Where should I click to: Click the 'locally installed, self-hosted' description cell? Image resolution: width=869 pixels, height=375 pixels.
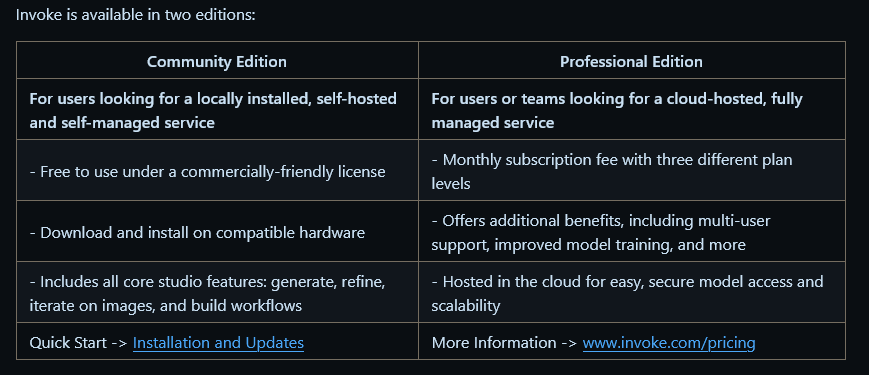tap(217, 110)
